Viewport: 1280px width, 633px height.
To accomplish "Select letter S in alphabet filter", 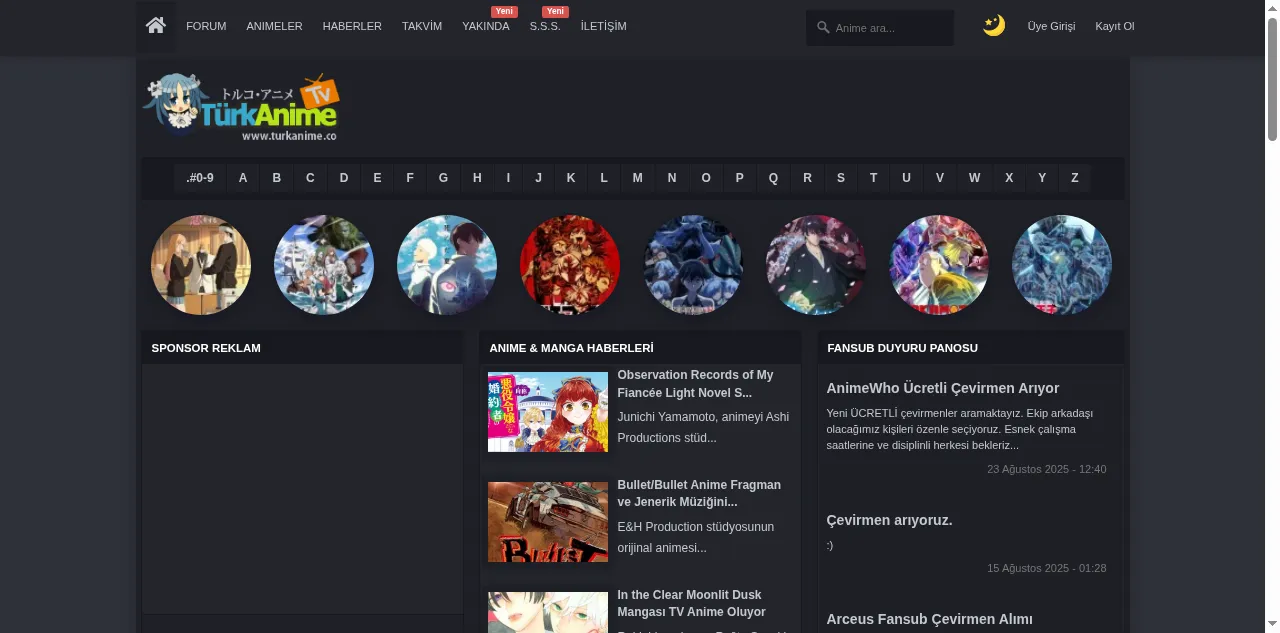I will pyautogui.click(x=841, y=178).
